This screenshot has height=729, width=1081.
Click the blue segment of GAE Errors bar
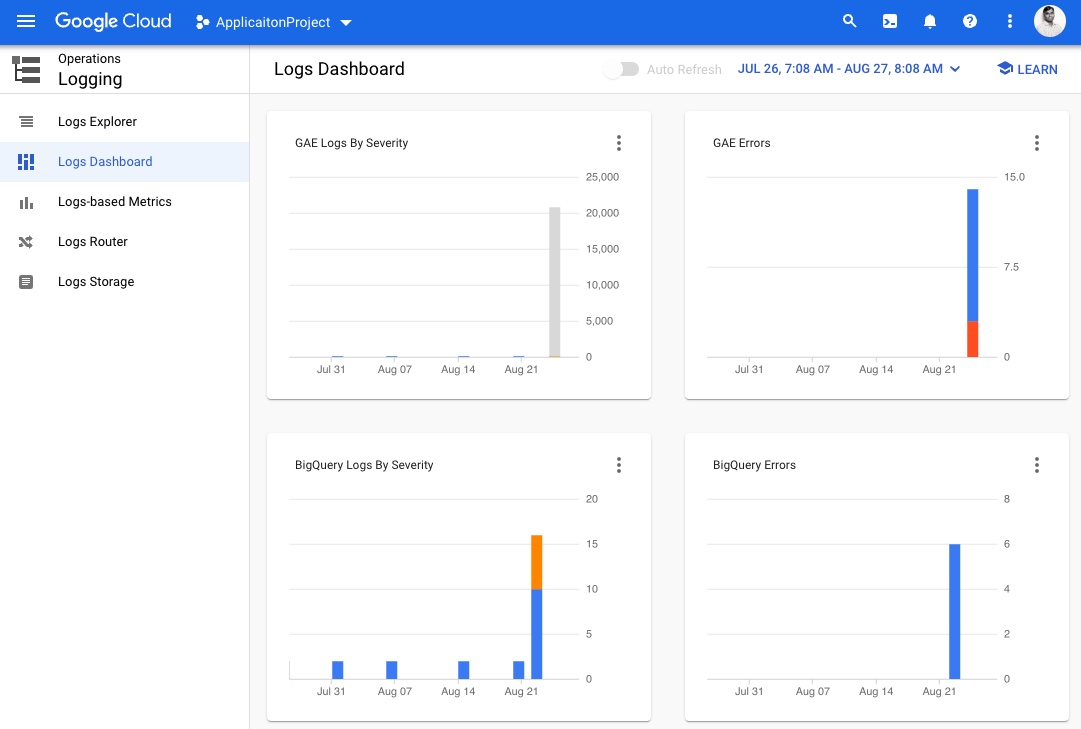972,255
